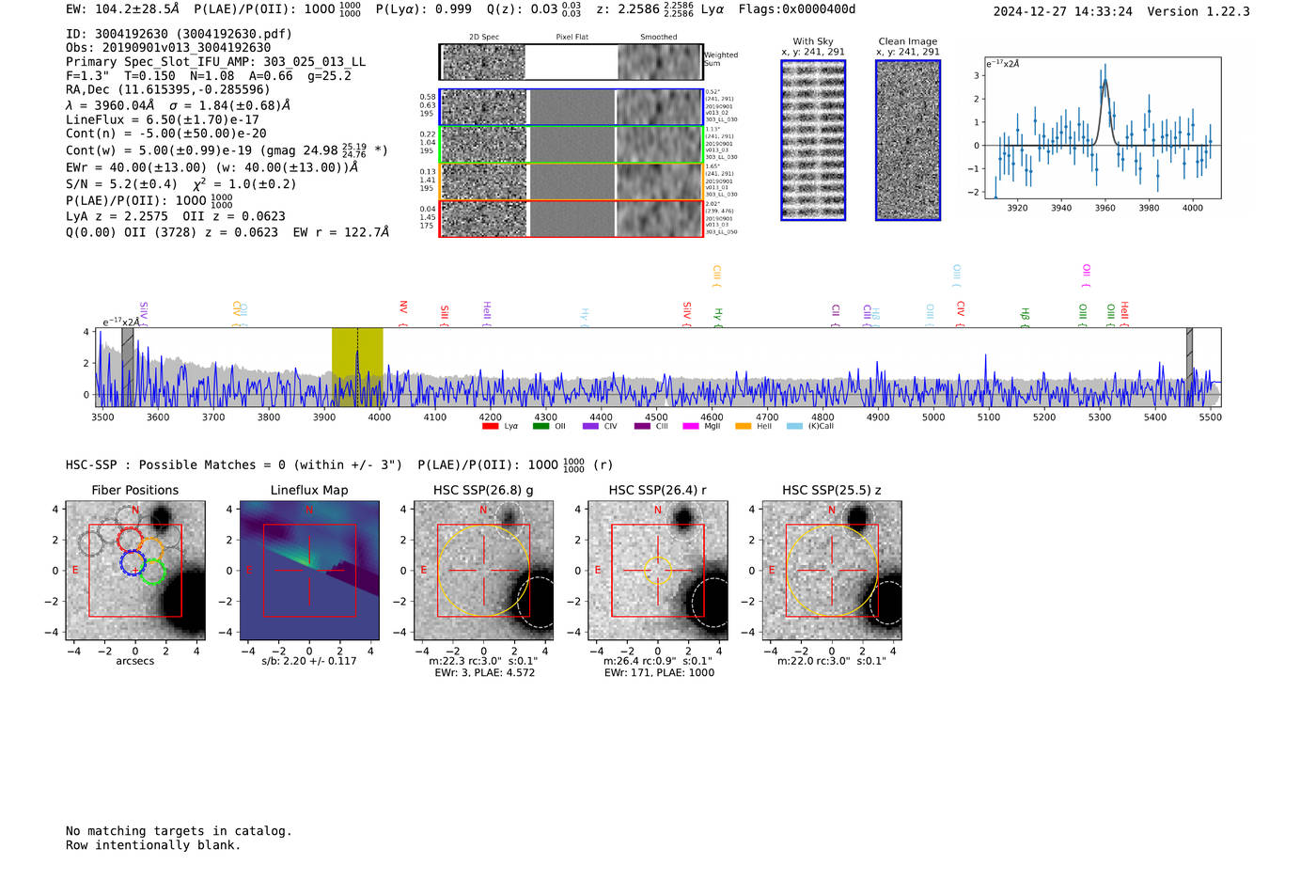Click the red Lyα legend swatch
This screenshot has height=896, width=1316.
pos(490,426)
